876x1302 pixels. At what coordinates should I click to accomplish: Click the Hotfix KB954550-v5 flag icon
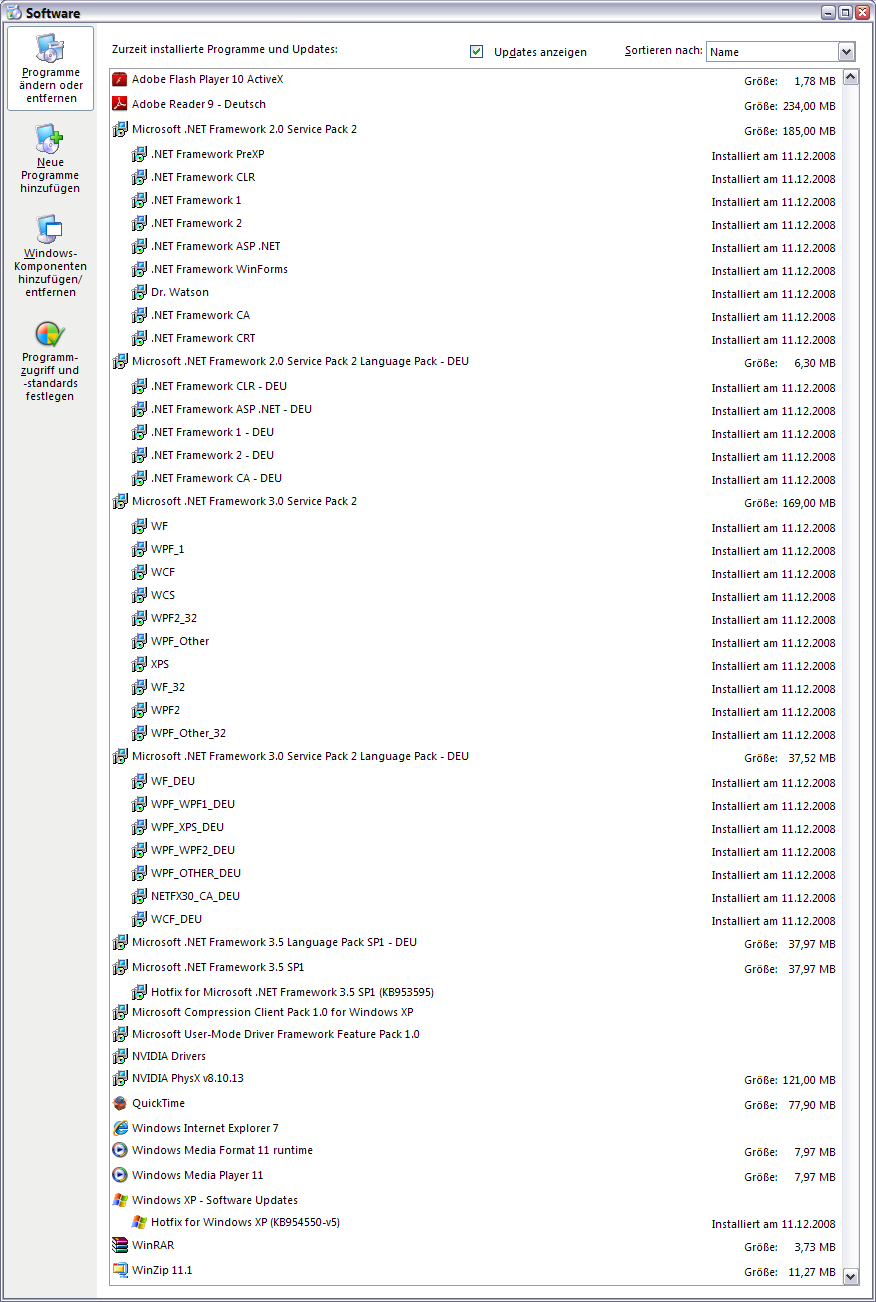(139, 1222)
